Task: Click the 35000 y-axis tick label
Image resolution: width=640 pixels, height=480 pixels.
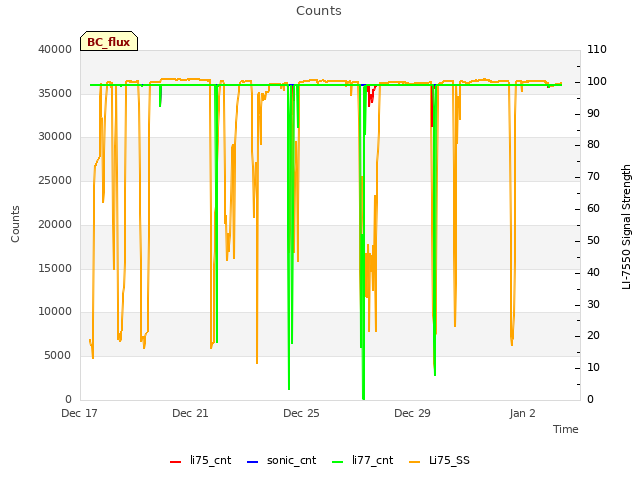Action: (55, 93)
